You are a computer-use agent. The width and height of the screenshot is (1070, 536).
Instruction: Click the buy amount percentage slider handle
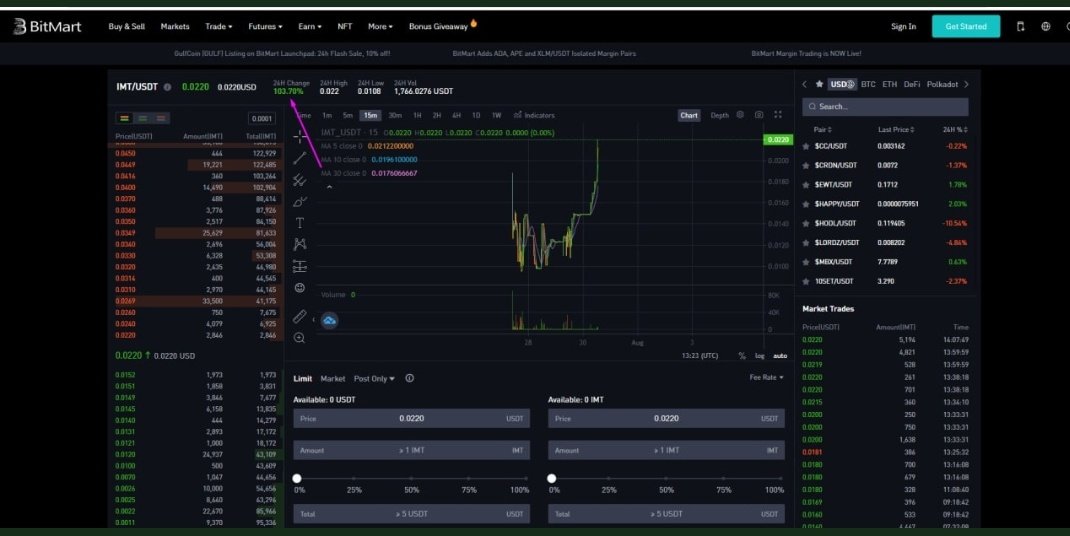[297, 479]
